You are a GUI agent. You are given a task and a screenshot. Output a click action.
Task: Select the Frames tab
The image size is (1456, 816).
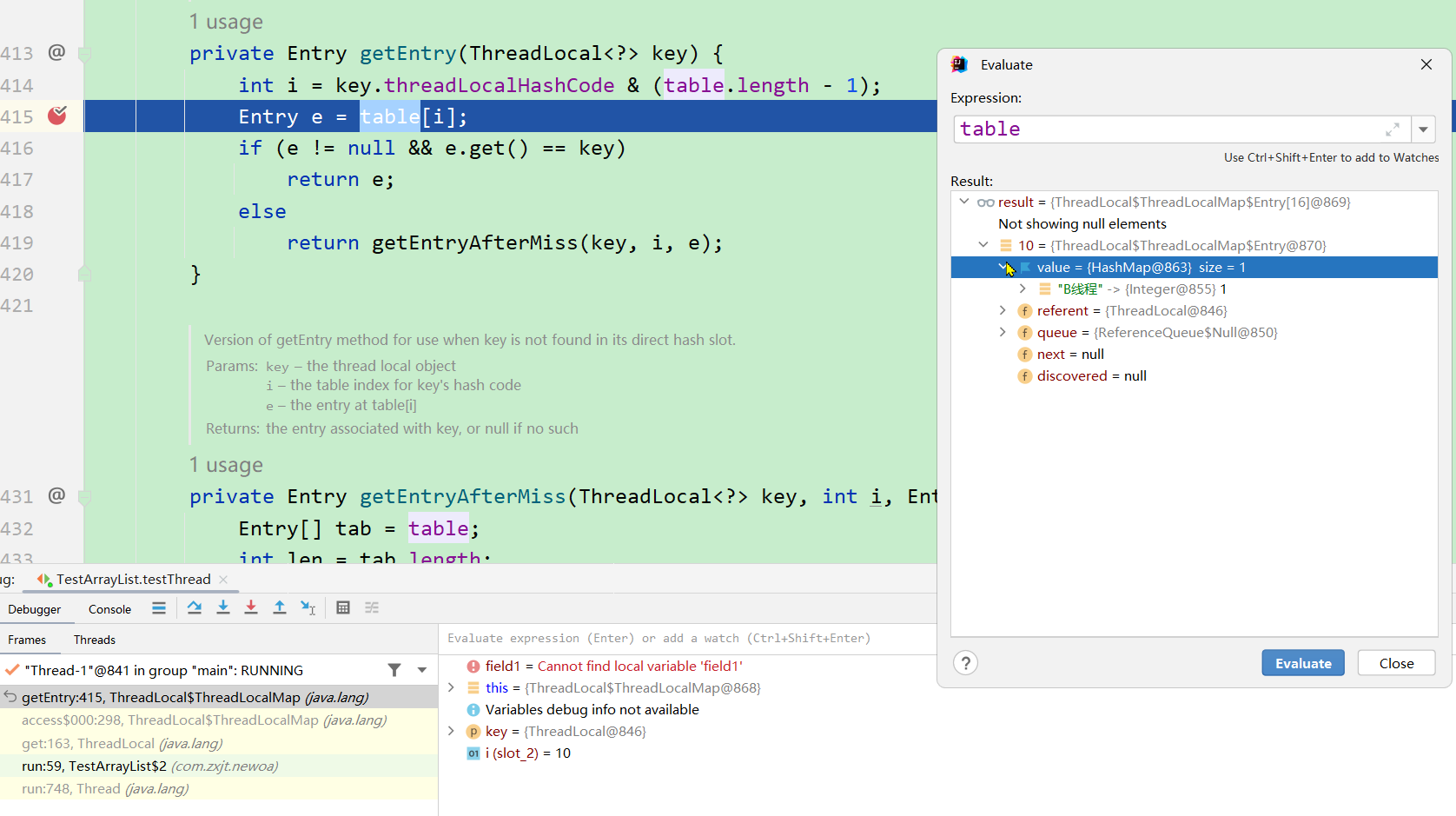[x=27, y=640]
